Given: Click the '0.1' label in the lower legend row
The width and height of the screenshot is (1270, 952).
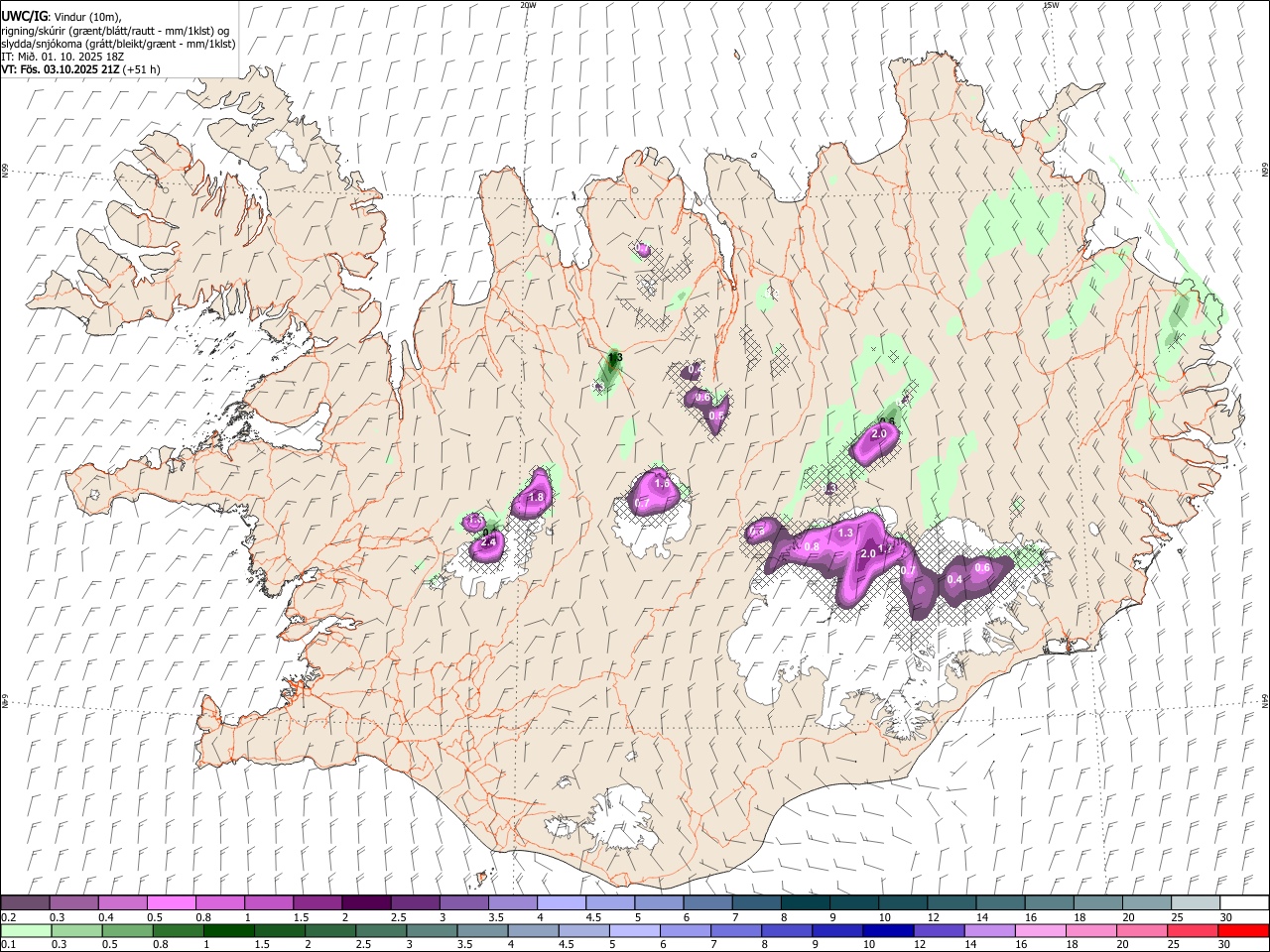Looking at the screenshot, I should click(7, 945).
